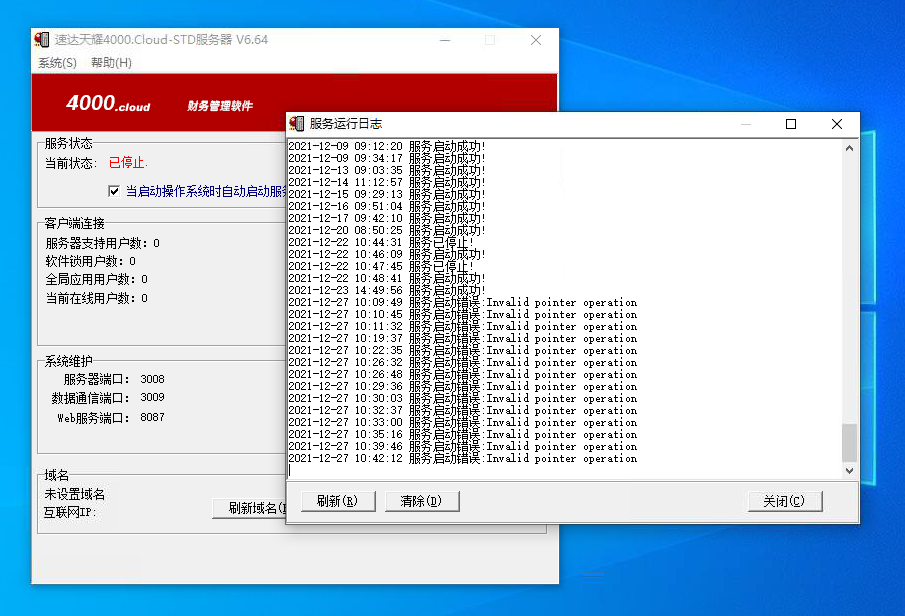
Task: Click the Web service port value 8087
Action: click(x=152, y=417)
